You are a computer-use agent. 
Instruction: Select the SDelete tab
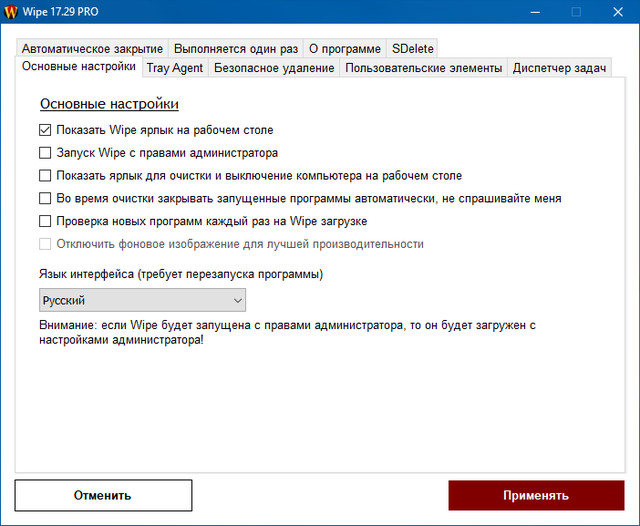[x=411, y=48]
